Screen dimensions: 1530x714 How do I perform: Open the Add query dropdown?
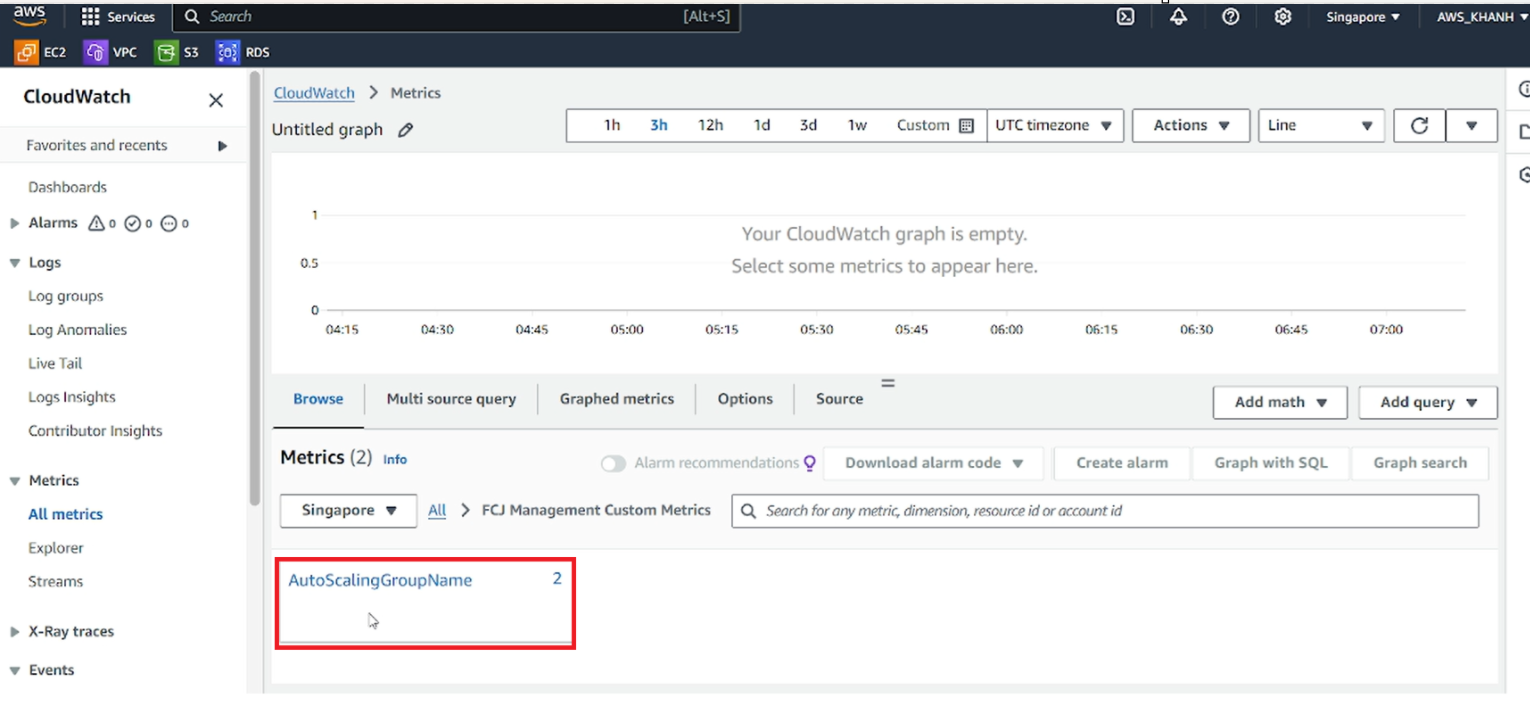[x=1428, y=402]
